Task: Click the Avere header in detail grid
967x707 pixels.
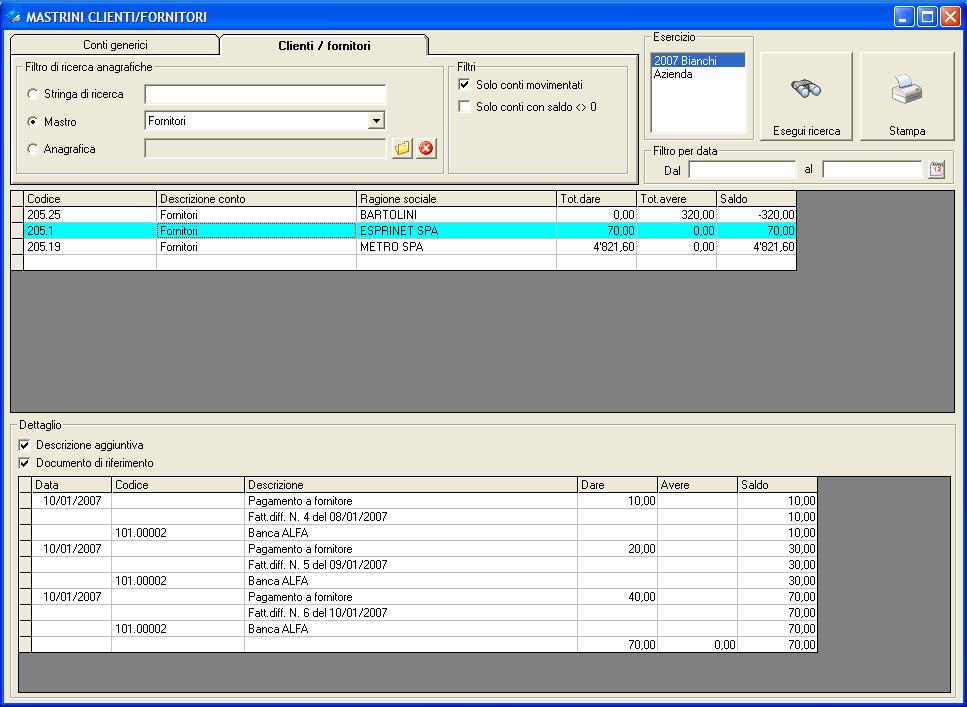Action: point(697,485)
